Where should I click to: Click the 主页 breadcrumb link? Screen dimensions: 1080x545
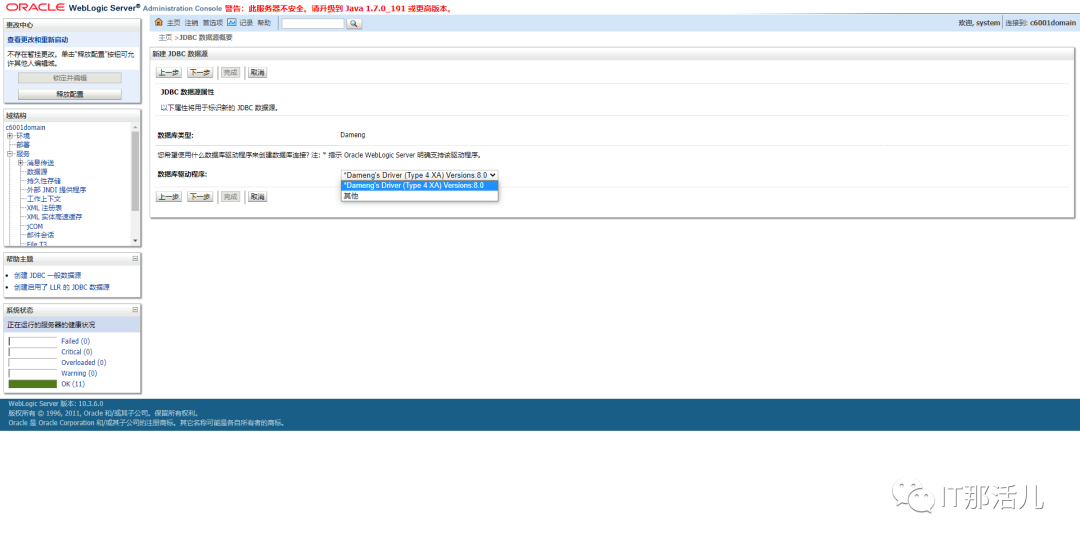pyautogui.click(x=165, y=37)
